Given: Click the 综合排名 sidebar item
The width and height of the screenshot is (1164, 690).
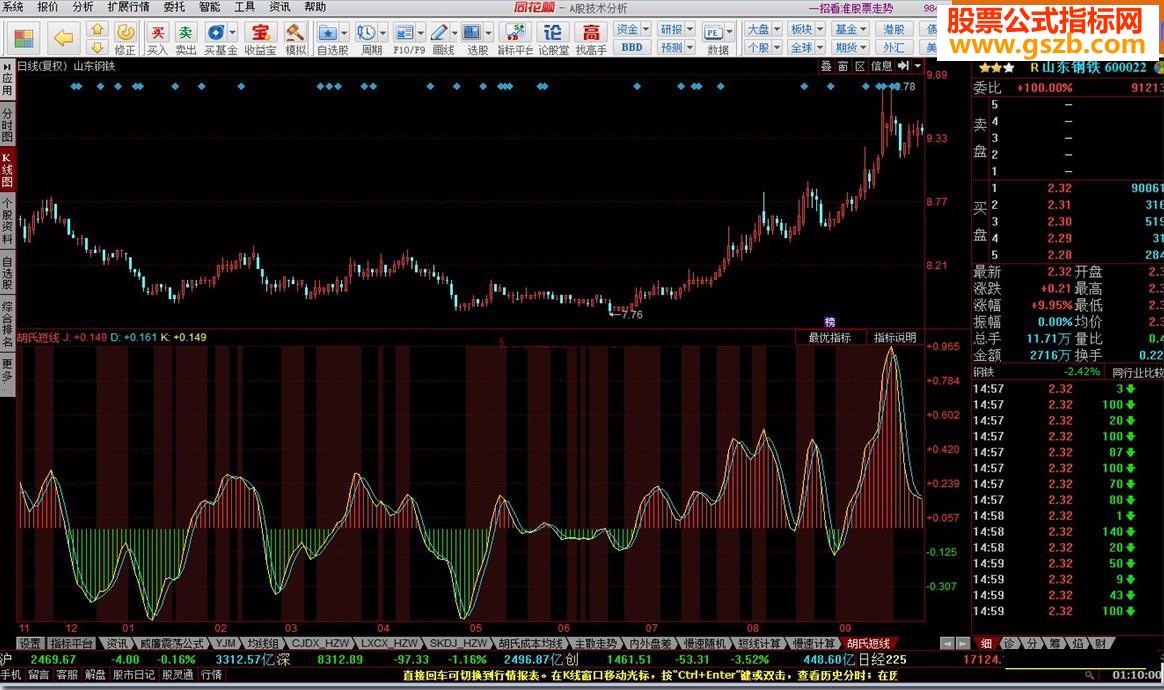Looking at the screenshot, I should pyautogui.click(x=7, y=324).
